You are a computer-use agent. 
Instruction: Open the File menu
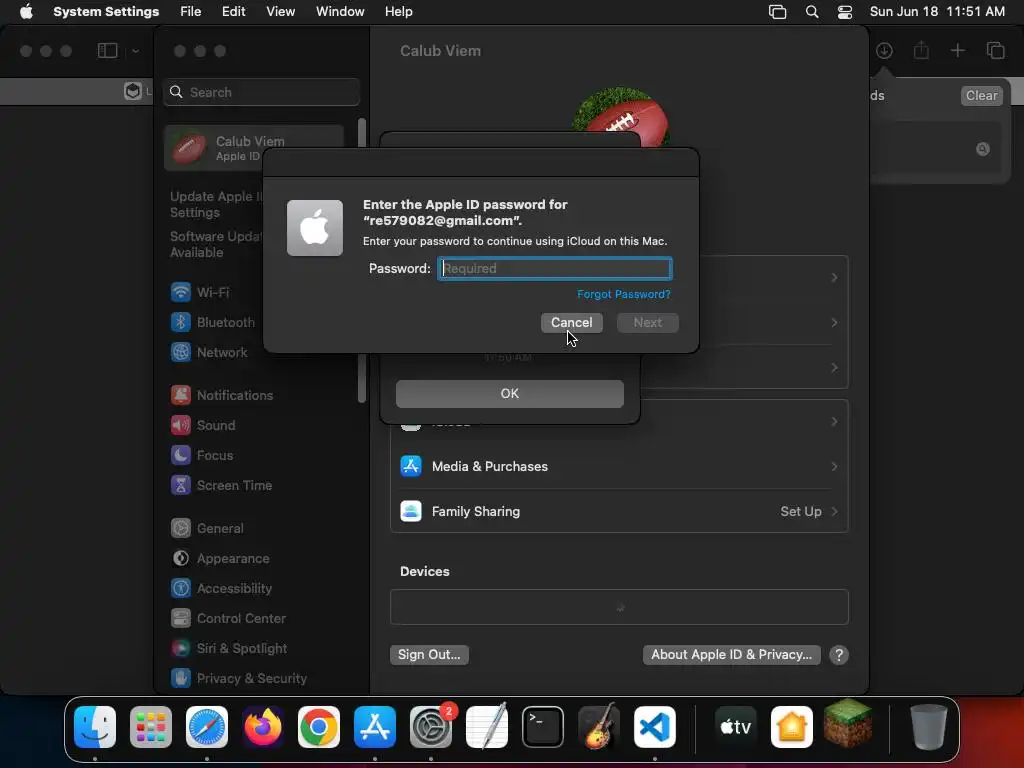(191, 12)
